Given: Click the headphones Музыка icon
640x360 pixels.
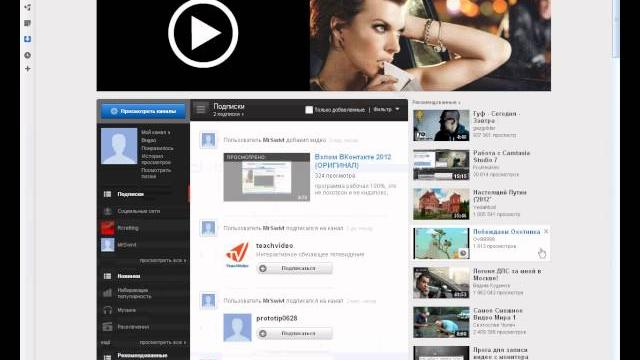Looking at the screenshot, I should click(x=107, y=310).
